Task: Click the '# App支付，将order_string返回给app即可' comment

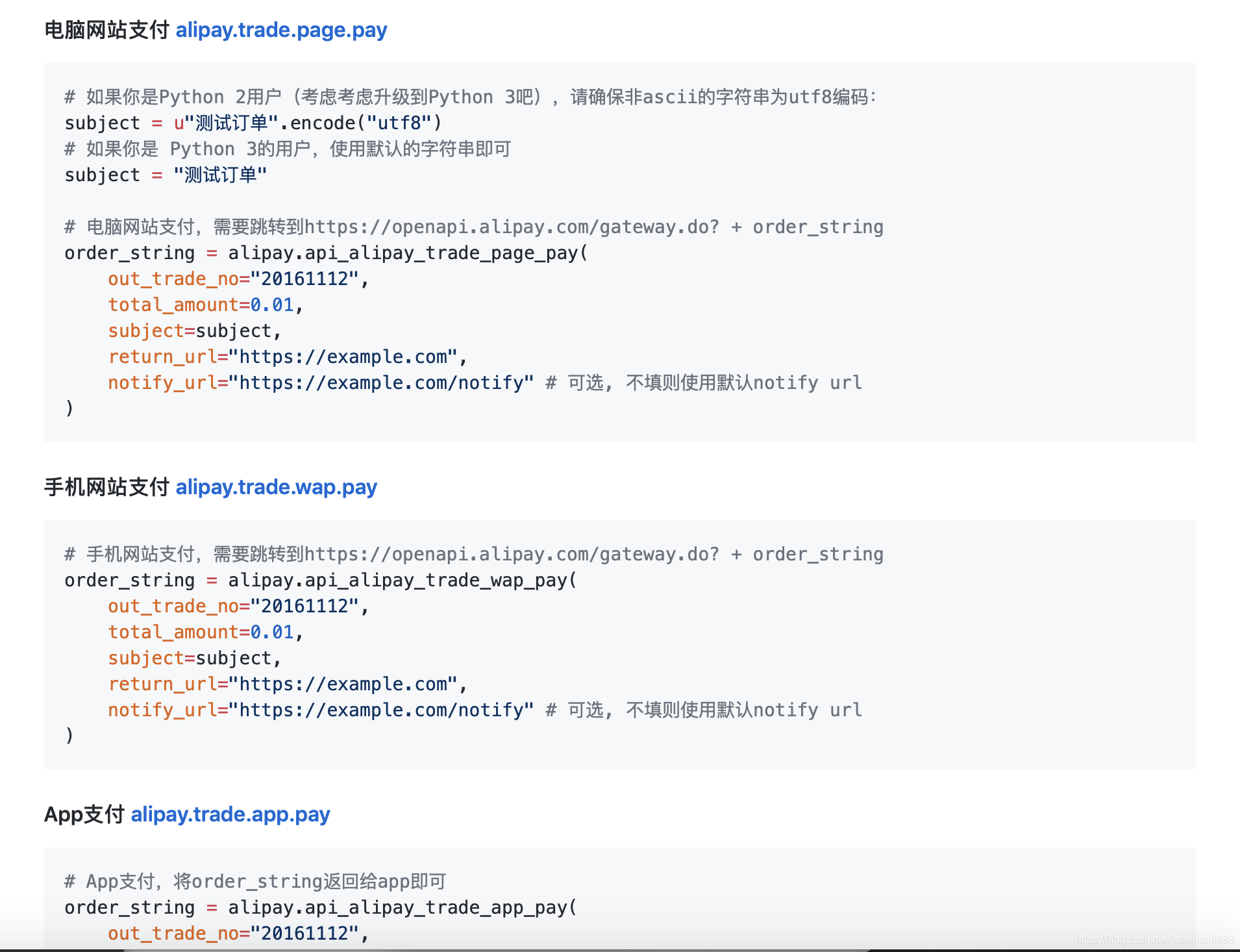Action: pos(255,881)
